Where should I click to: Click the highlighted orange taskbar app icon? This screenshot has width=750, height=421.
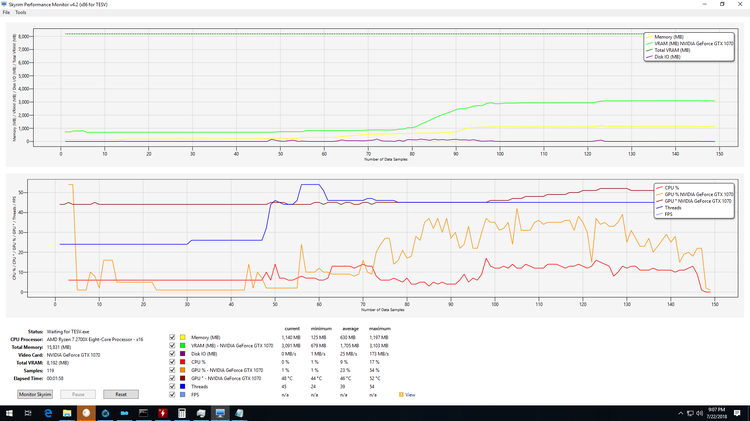86,413
